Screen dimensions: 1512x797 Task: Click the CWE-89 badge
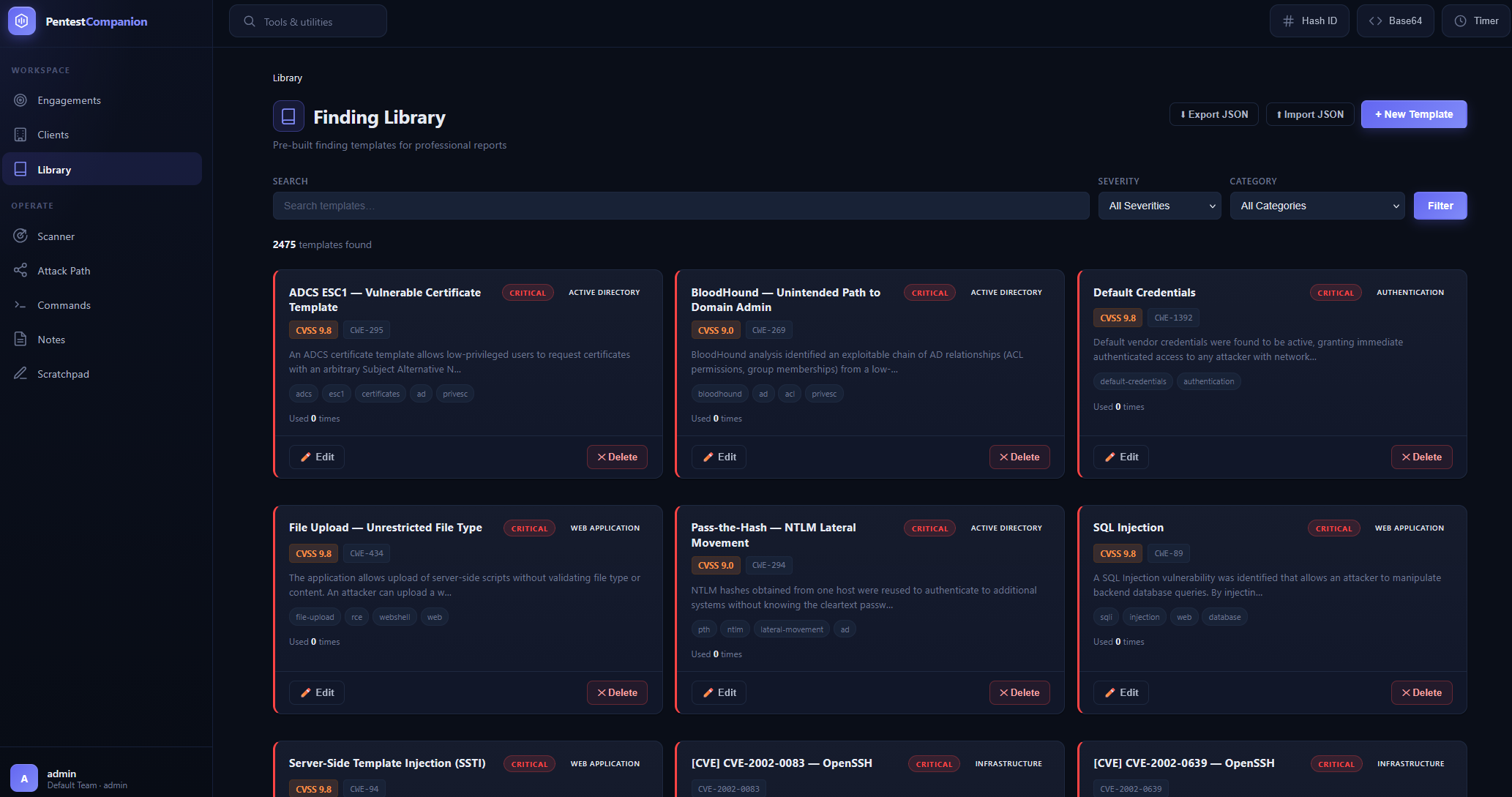point(1169,553)
